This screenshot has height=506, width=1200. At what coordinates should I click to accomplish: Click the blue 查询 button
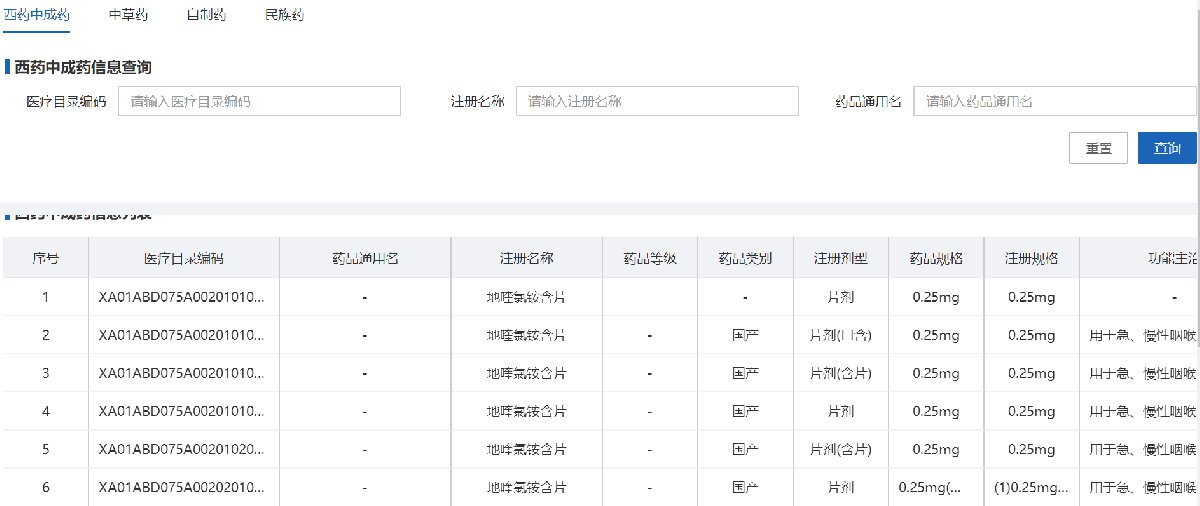pyautogui.click(x=1166, y=148)
